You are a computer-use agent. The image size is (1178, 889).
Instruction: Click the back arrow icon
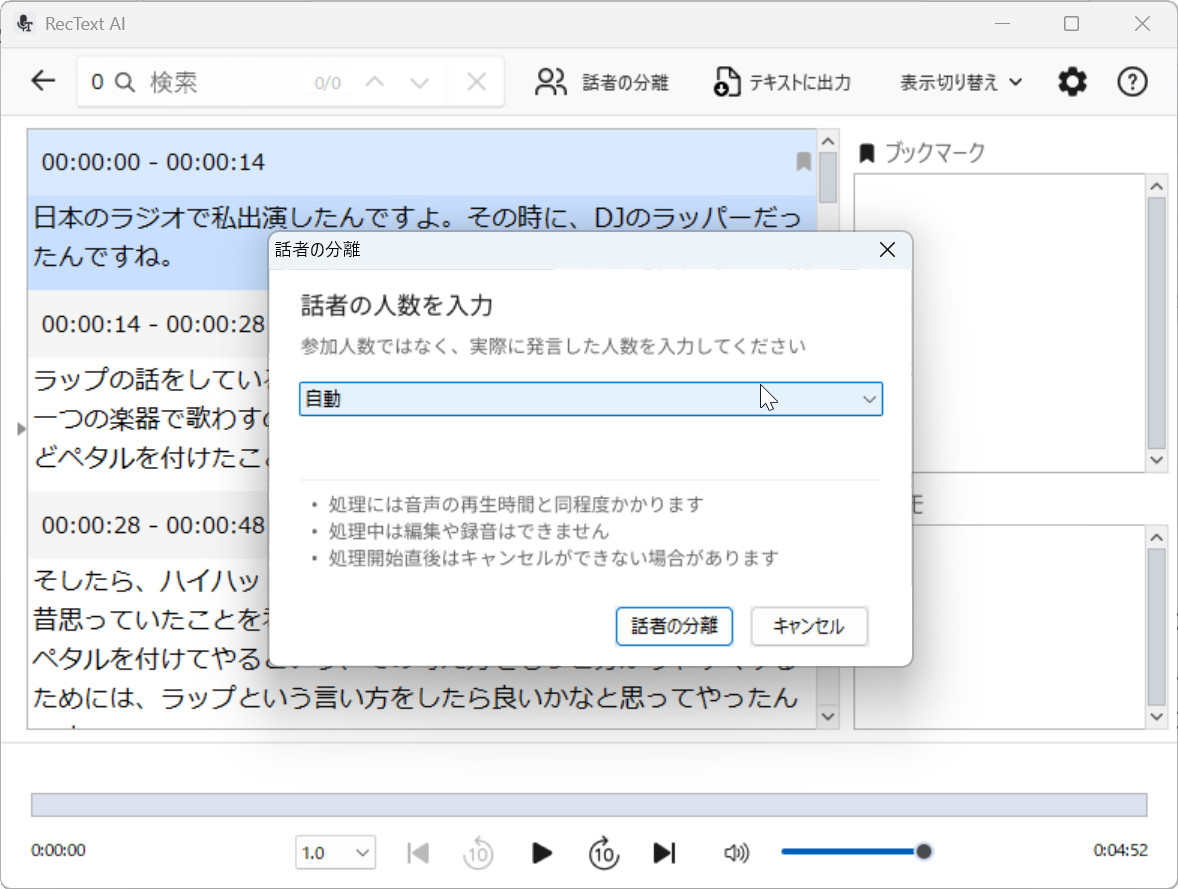coord(43,82)
